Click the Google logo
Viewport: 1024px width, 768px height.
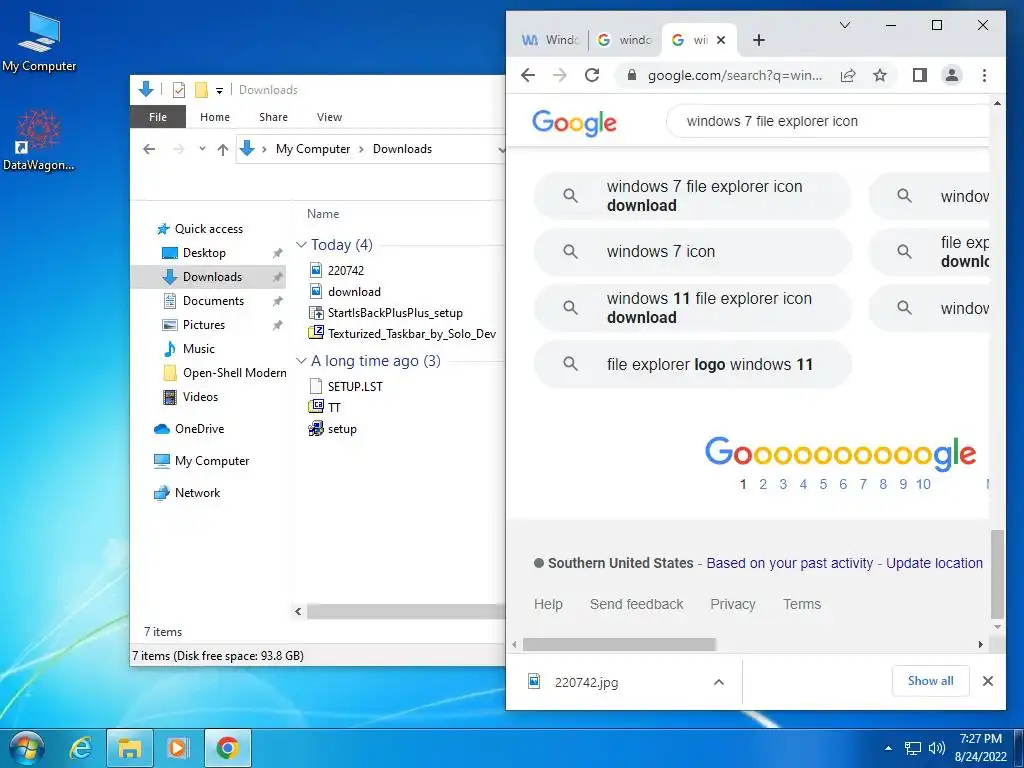[574, 122]
